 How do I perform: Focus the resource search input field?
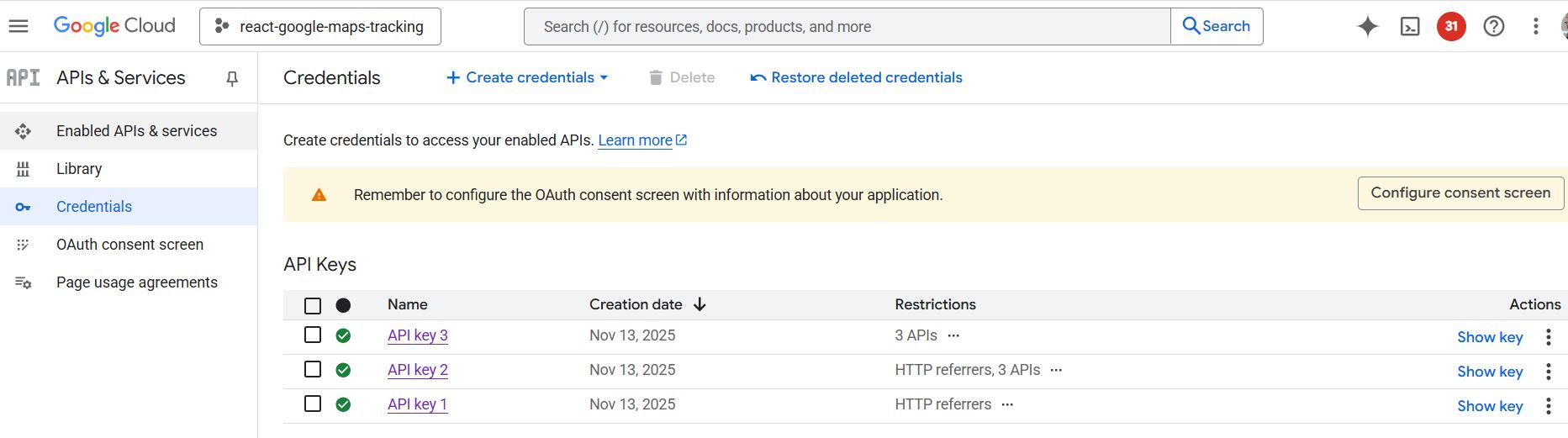pyautogui.click(x=847, y=27)
